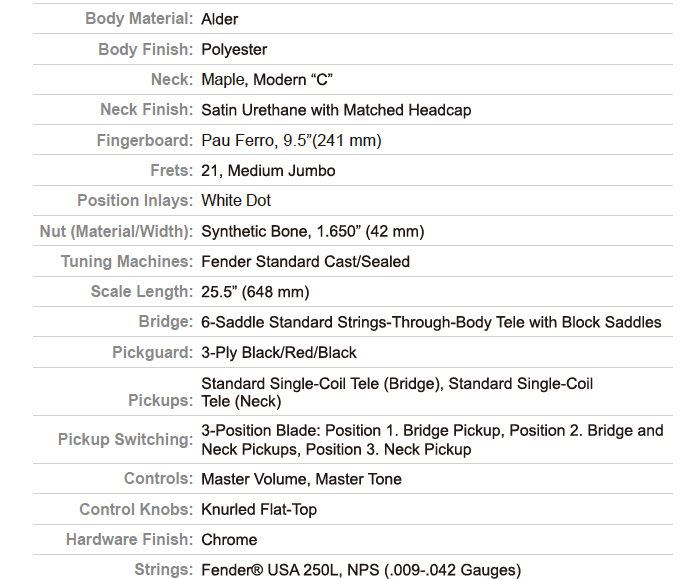
Task: Select the White Dot inlay value
Action: tap(236, 200)
